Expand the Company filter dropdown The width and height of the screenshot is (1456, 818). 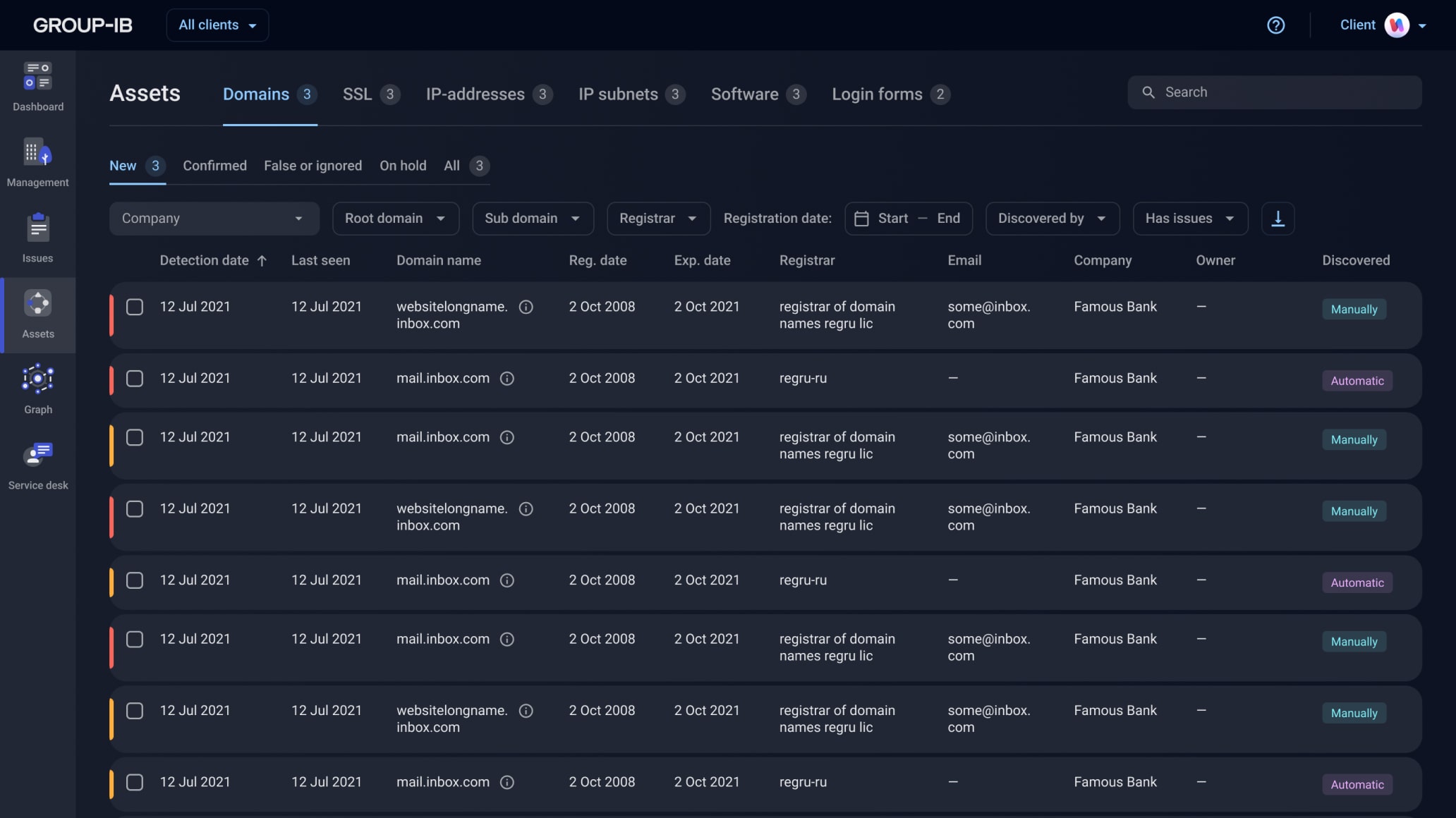pos(214,219)
